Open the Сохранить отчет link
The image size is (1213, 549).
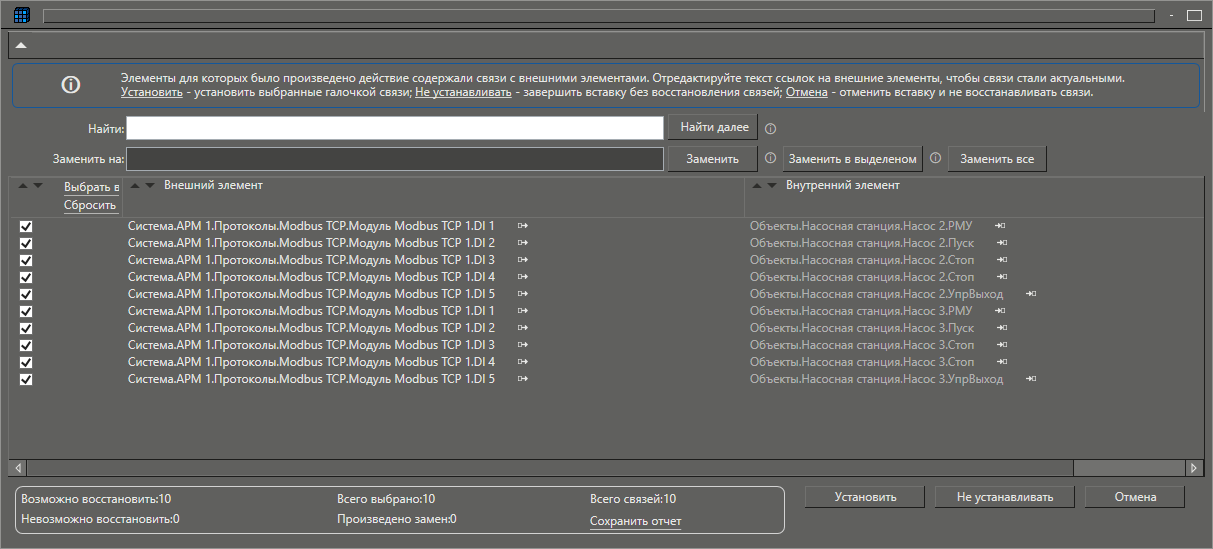[635, 521]
